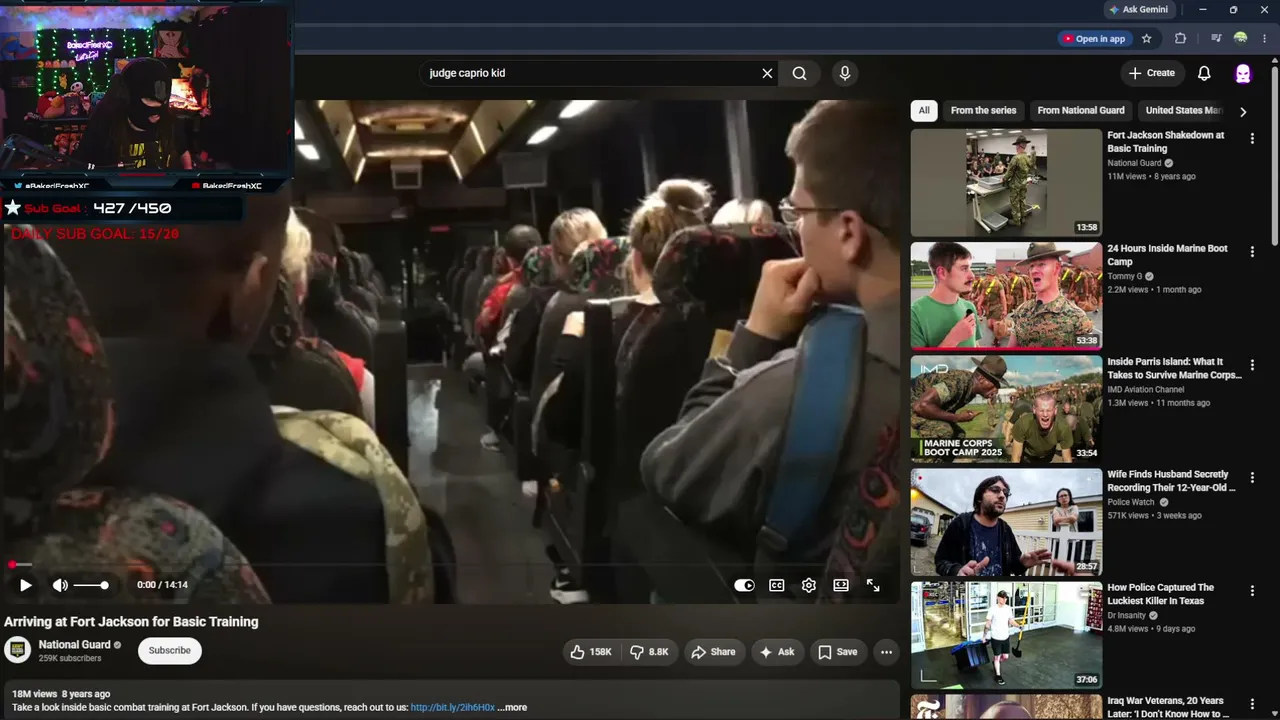Adjust the video volume slider
Screen dimensions: 1280x720
(x=90, y=585)
